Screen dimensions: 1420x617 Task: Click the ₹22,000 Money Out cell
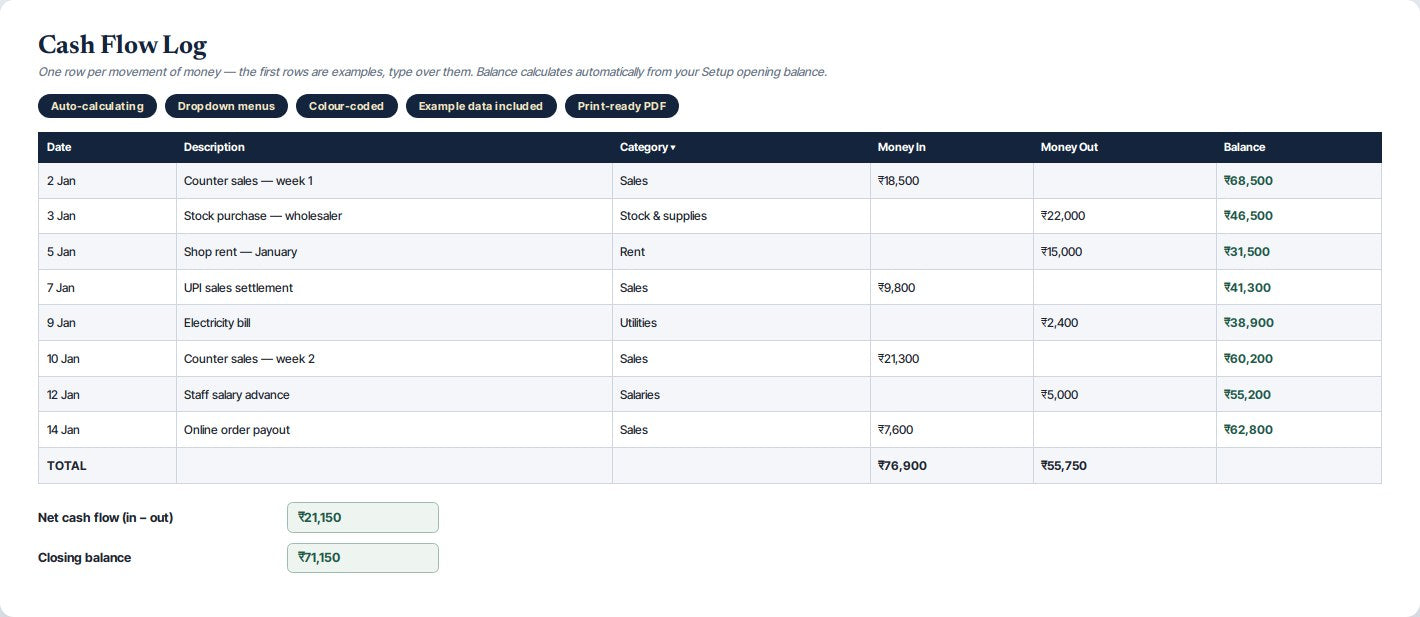1124,216
